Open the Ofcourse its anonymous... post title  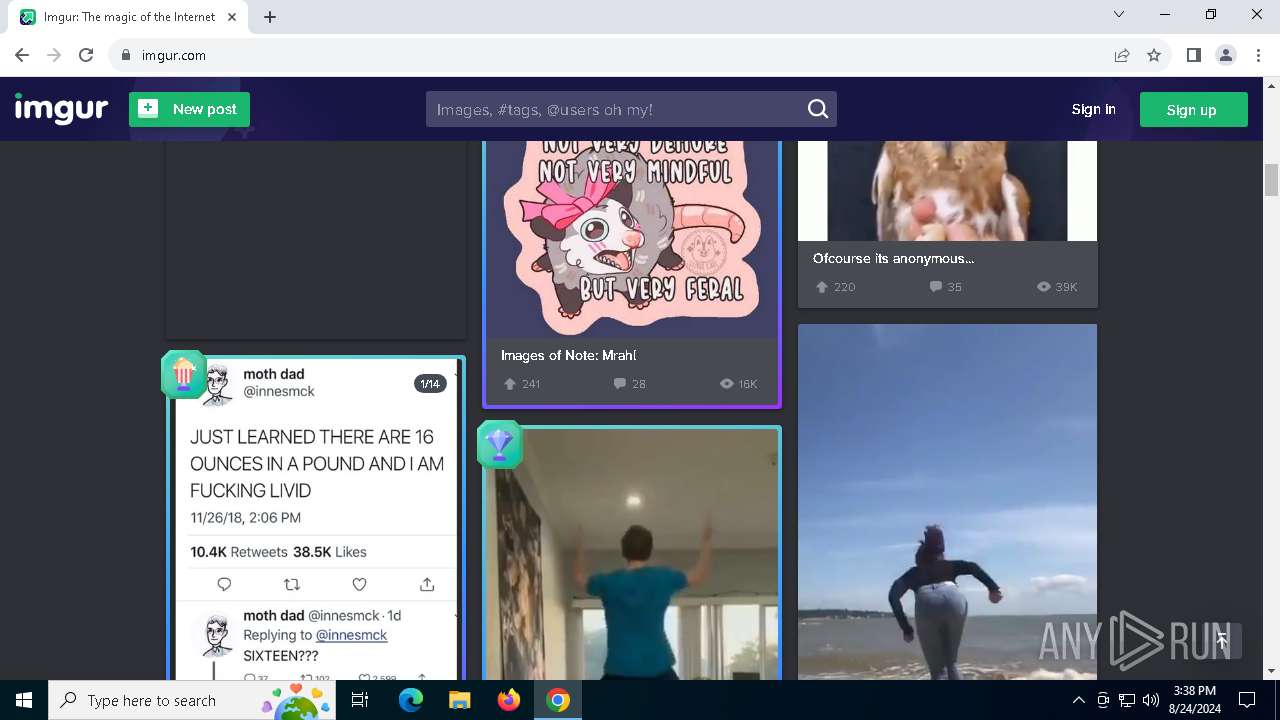(893, 258)
